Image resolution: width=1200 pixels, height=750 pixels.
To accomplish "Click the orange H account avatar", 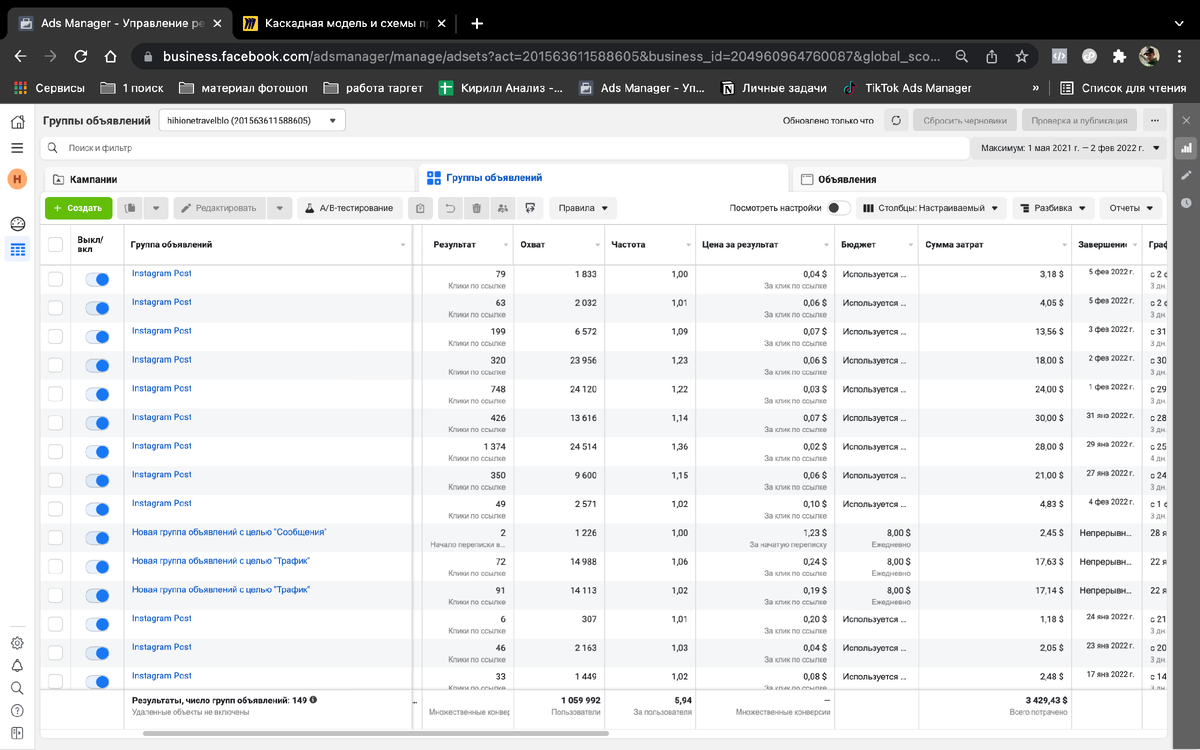I will tap(17, 179).
